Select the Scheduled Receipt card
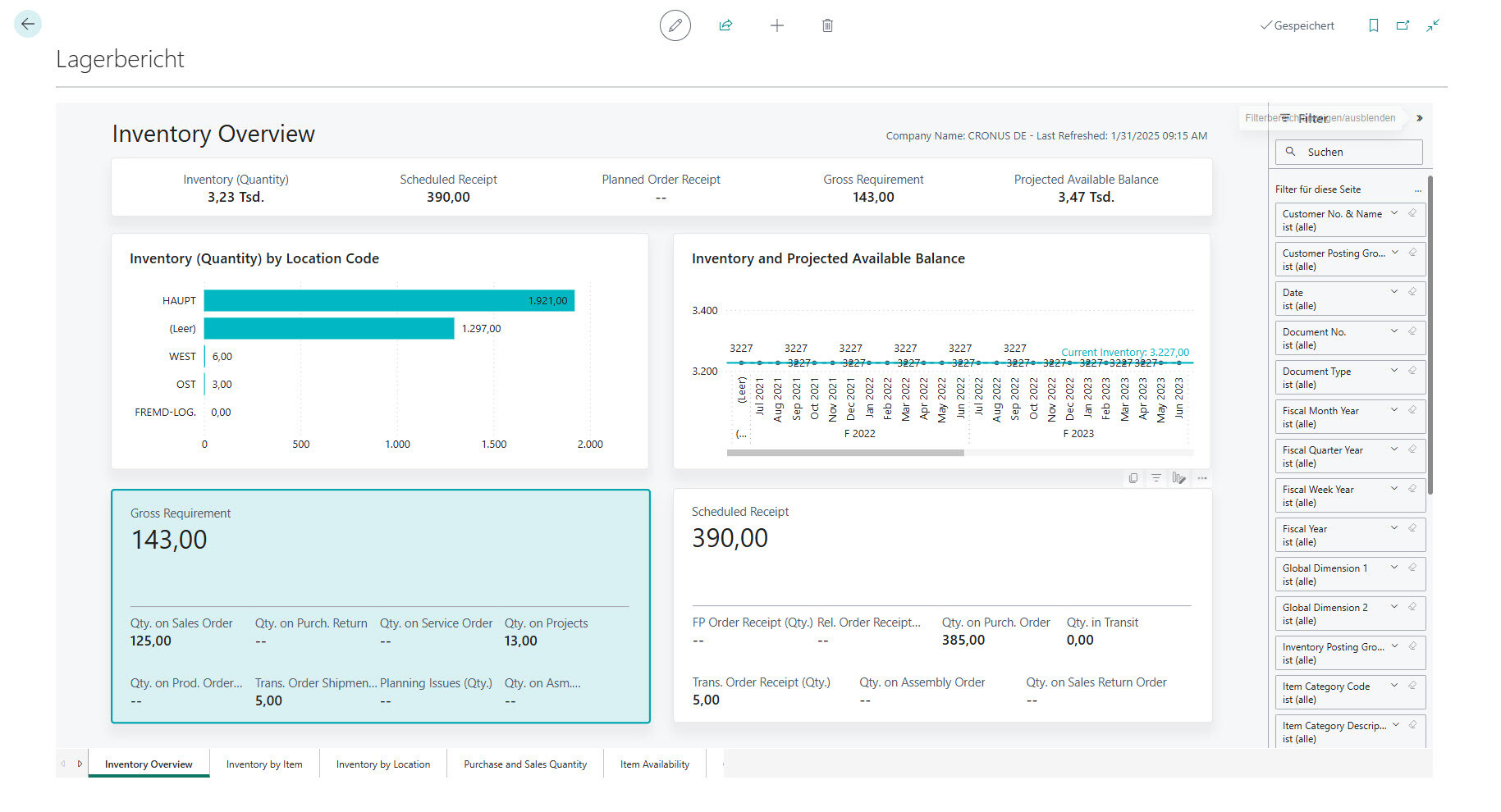Image resolution: width=1501 pixels, height=812 pixels. pyautogui.click(x=942, y=605)
